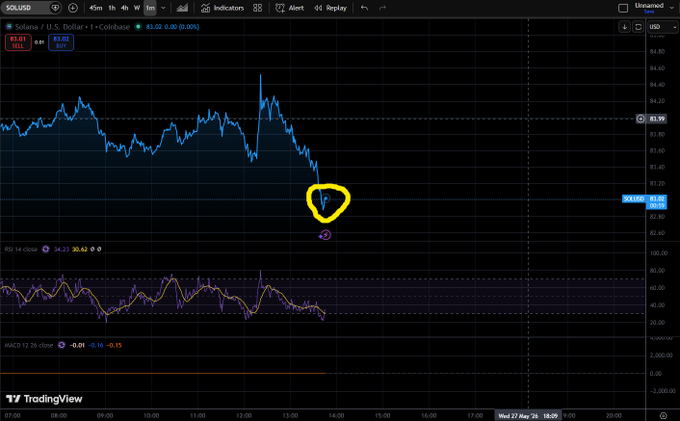
Task: Click the RSI value 34.23
Action: click(61, 249)
